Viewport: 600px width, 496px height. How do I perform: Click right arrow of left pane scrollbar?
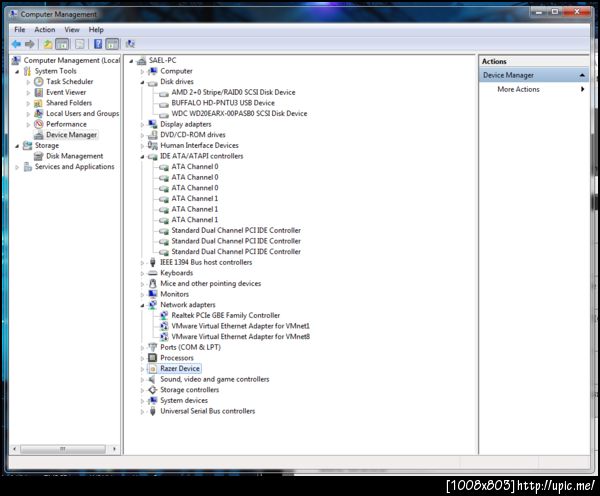click(x=114, y=449)
